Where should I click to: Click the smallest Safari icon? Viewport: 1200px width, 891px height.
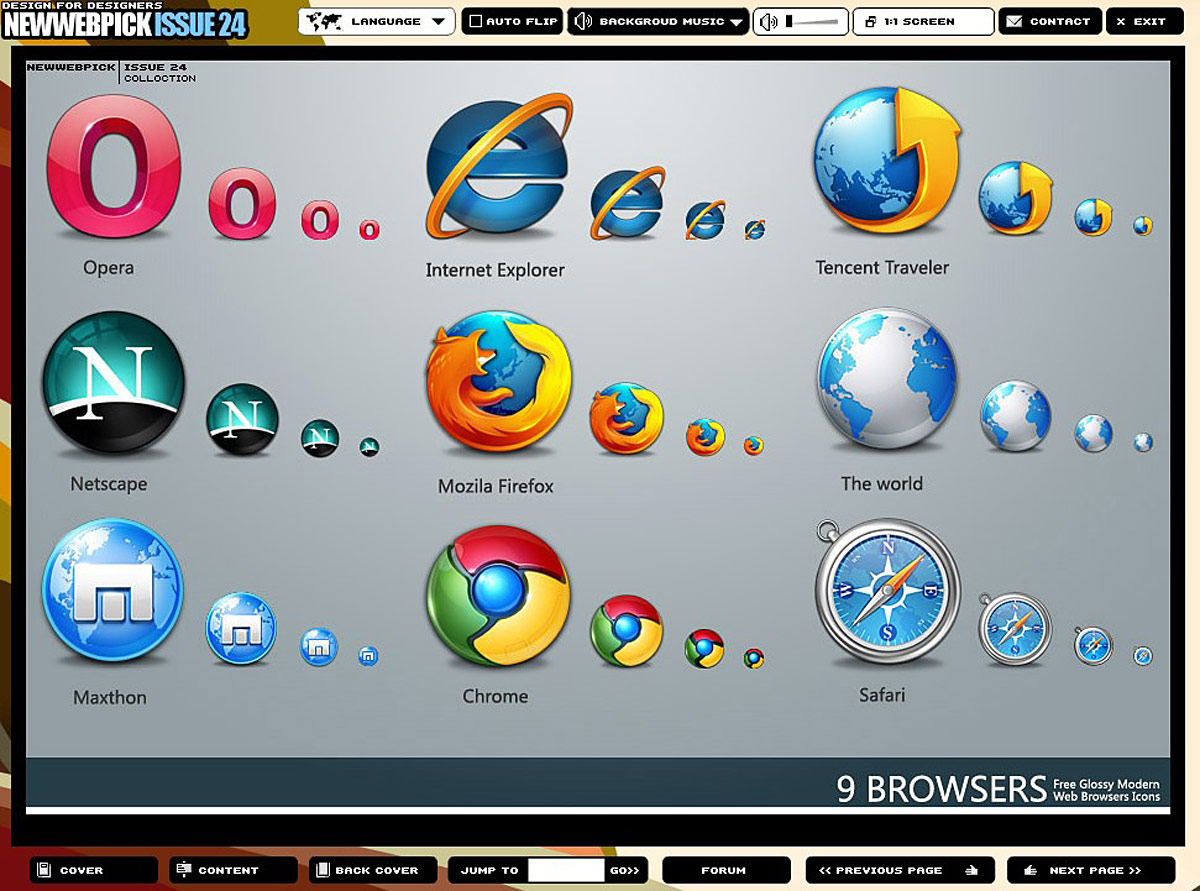[x=1143, y=656]
